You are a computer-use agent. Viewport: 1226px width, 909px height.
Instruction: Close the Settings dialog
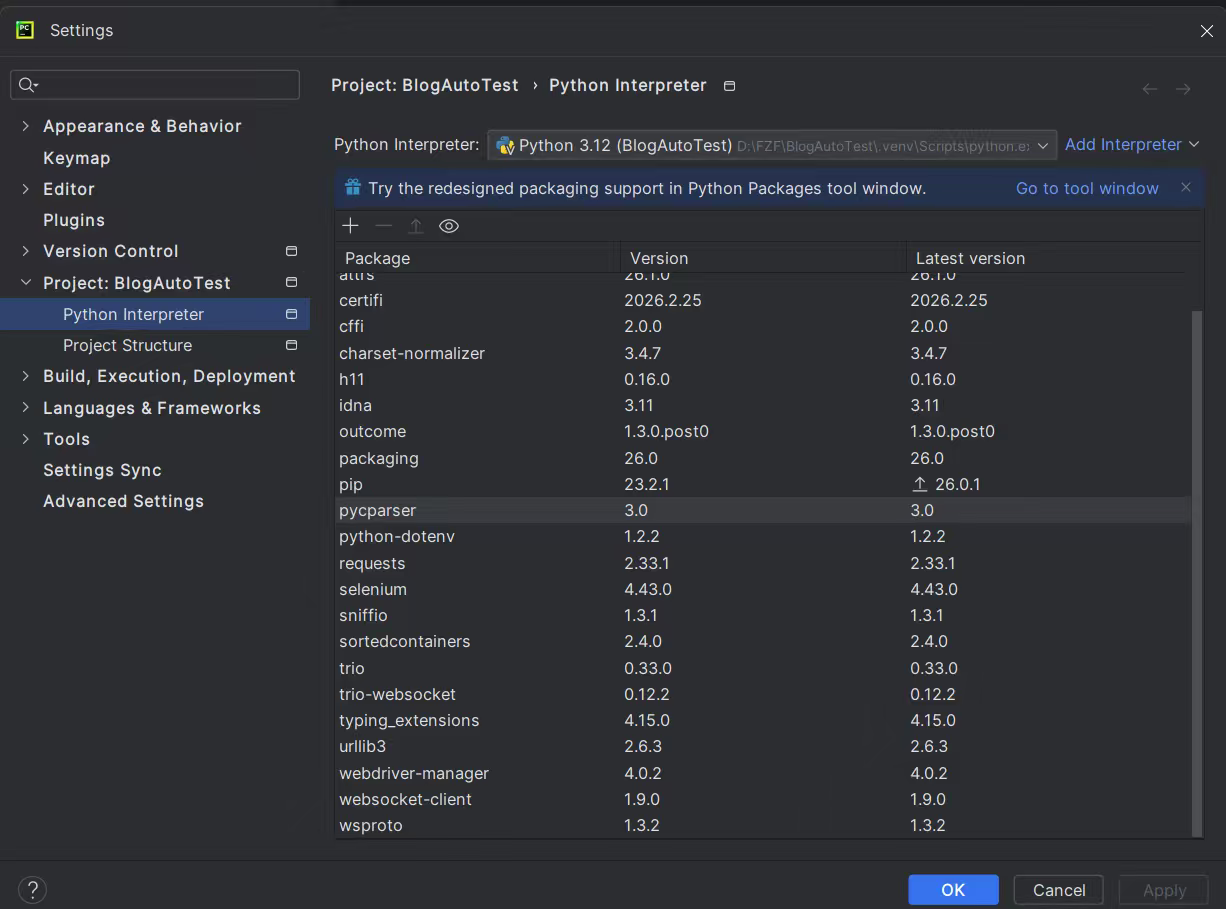pyautogui.click(x=1206, y=31)
